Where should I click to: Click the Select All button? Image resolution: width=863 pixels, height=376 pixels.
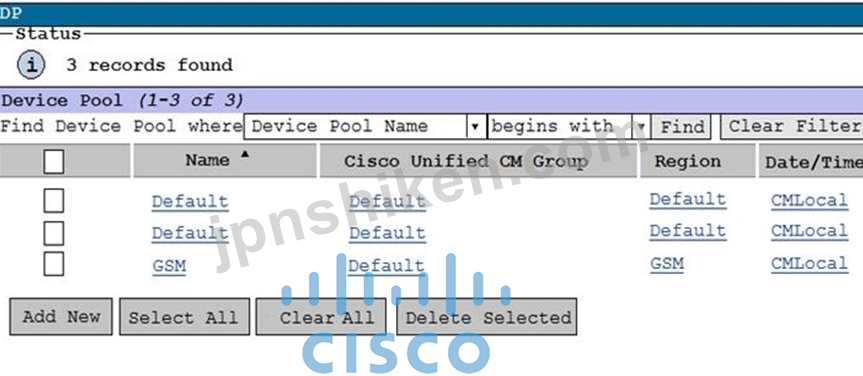tap(184, 317)
